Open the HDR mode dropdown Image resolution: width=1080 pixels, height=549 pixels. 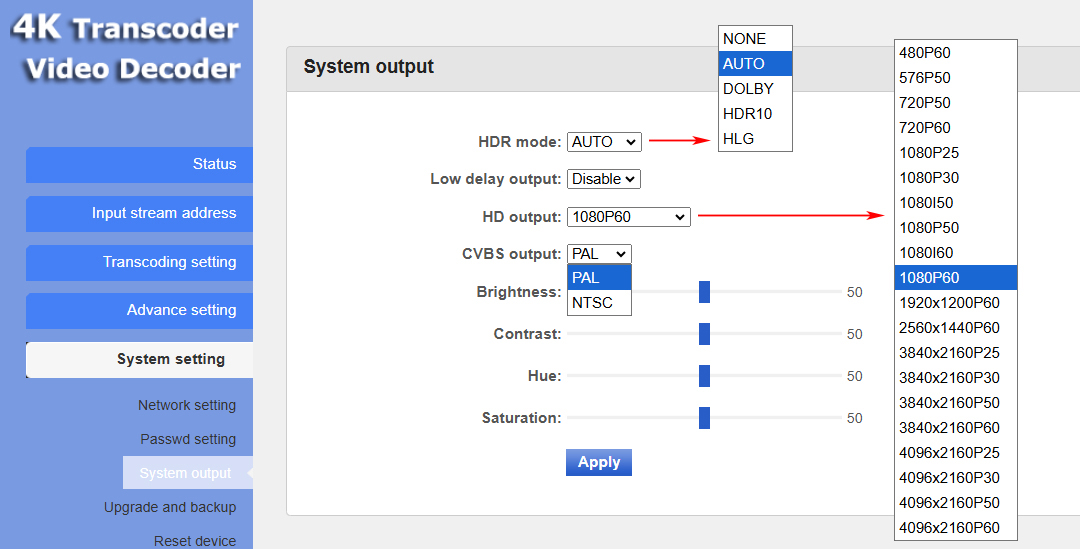point(604,142)
